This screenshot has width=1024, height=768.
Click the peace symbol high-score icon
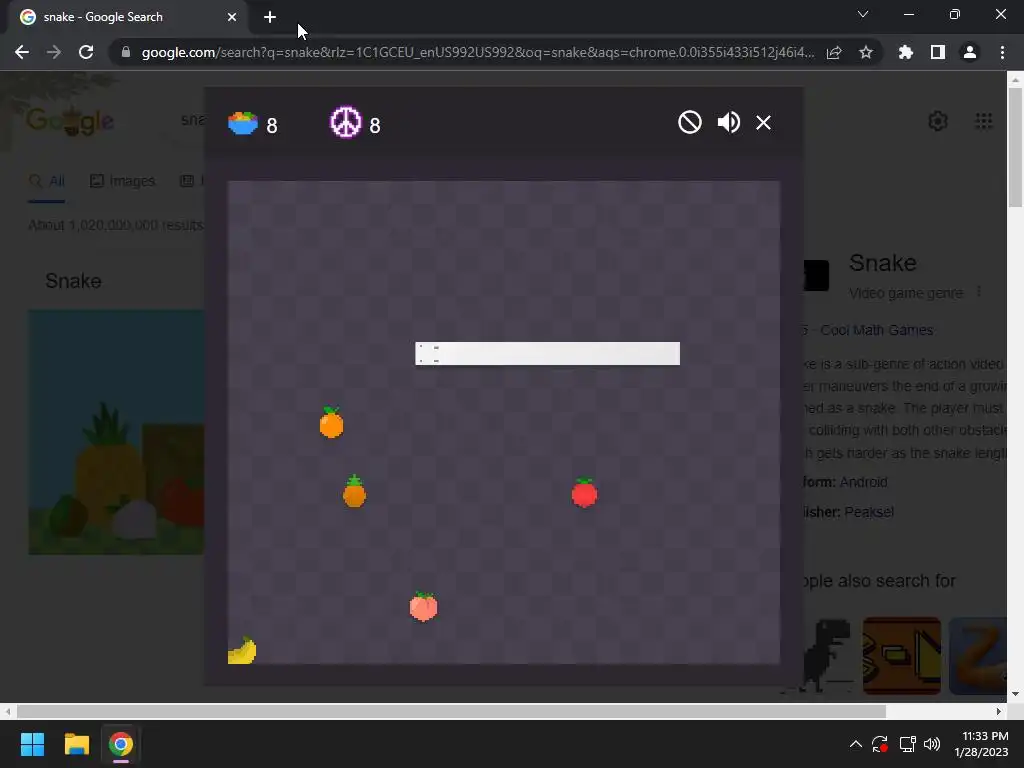(x=345, y=122)
